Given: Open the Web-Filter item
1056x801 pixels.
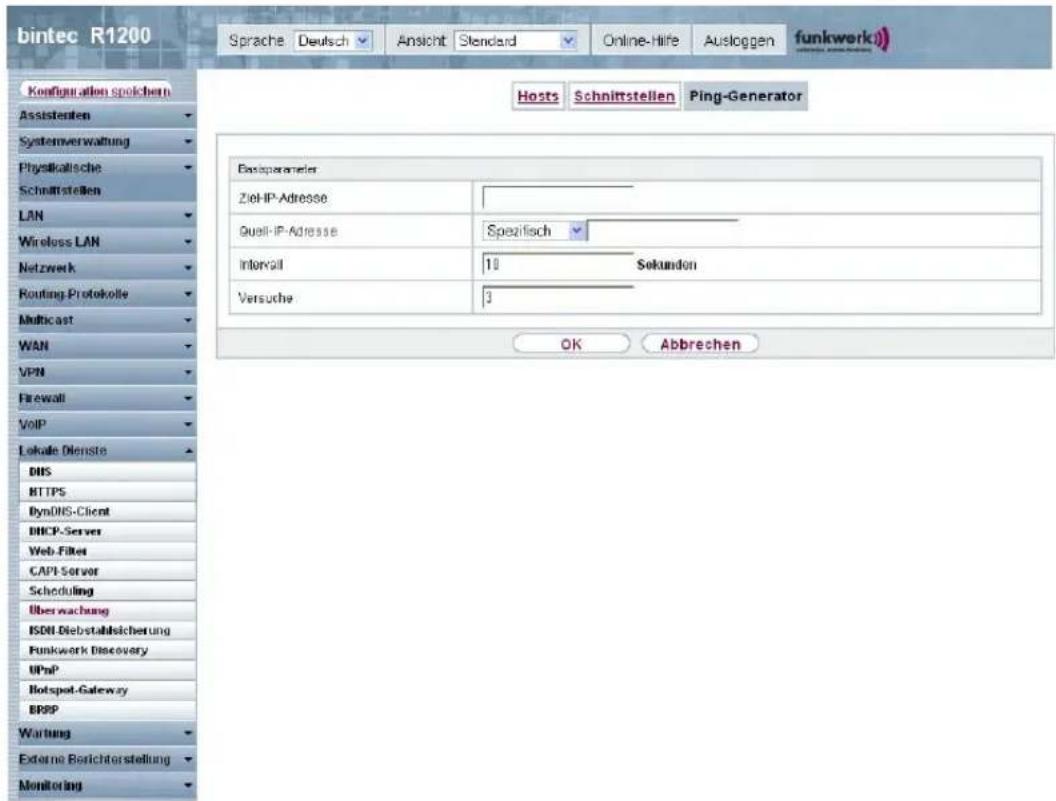Looking at the screenshot, I should click(x=108, y=551).
